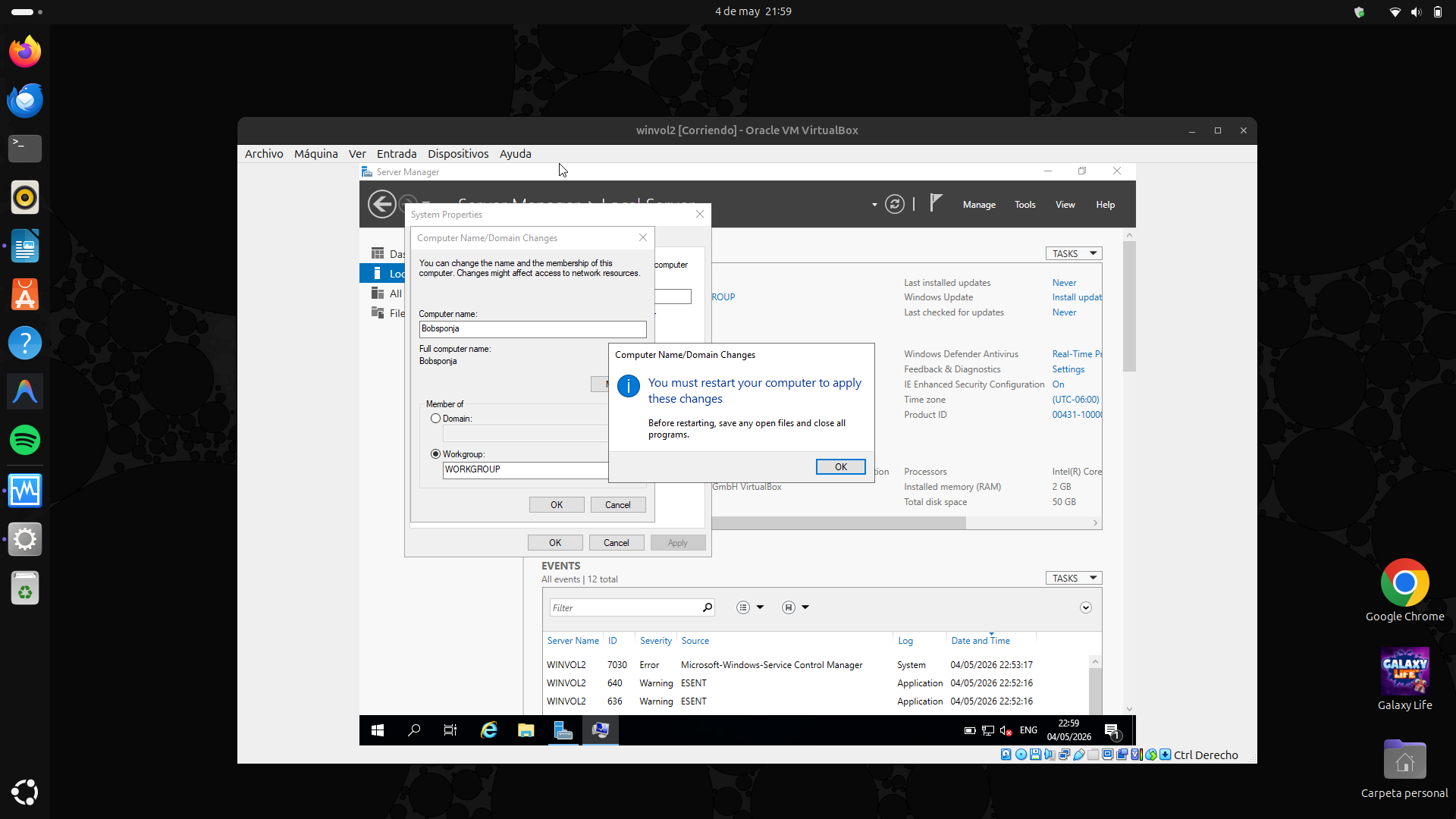Click the ENG language indicator in taskbar
Viewport: 1456px width, 819px height.
pos(1028,730)
